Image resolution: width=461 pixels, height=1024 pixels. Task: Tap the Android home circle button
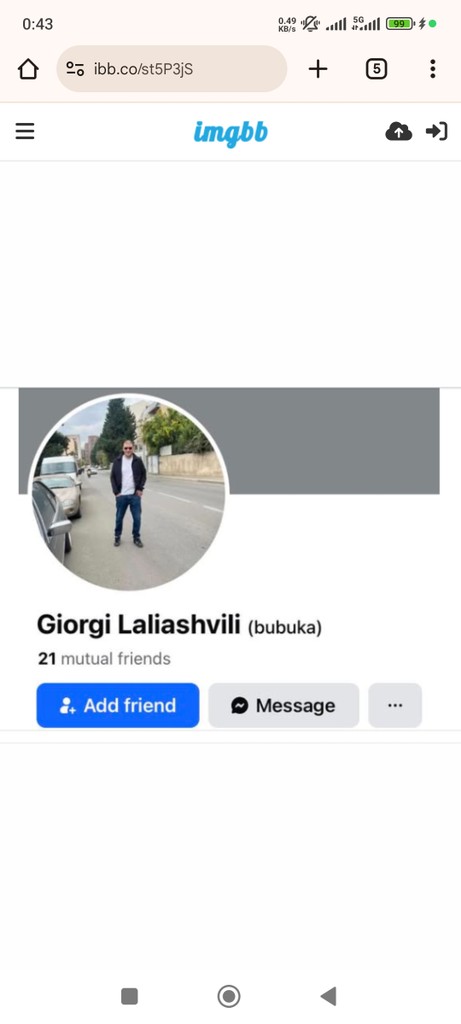(x=229, y=997)
